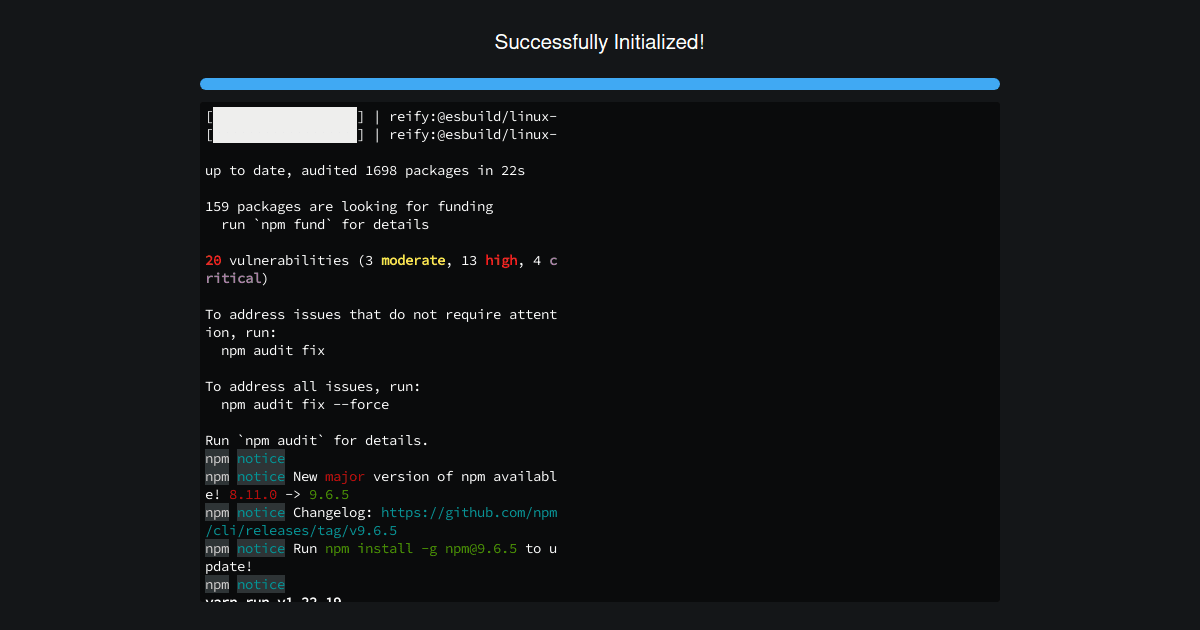Click the teal "notice" label on Changelog line
The height and width of the screenshot is (630, 1200).
261,512
